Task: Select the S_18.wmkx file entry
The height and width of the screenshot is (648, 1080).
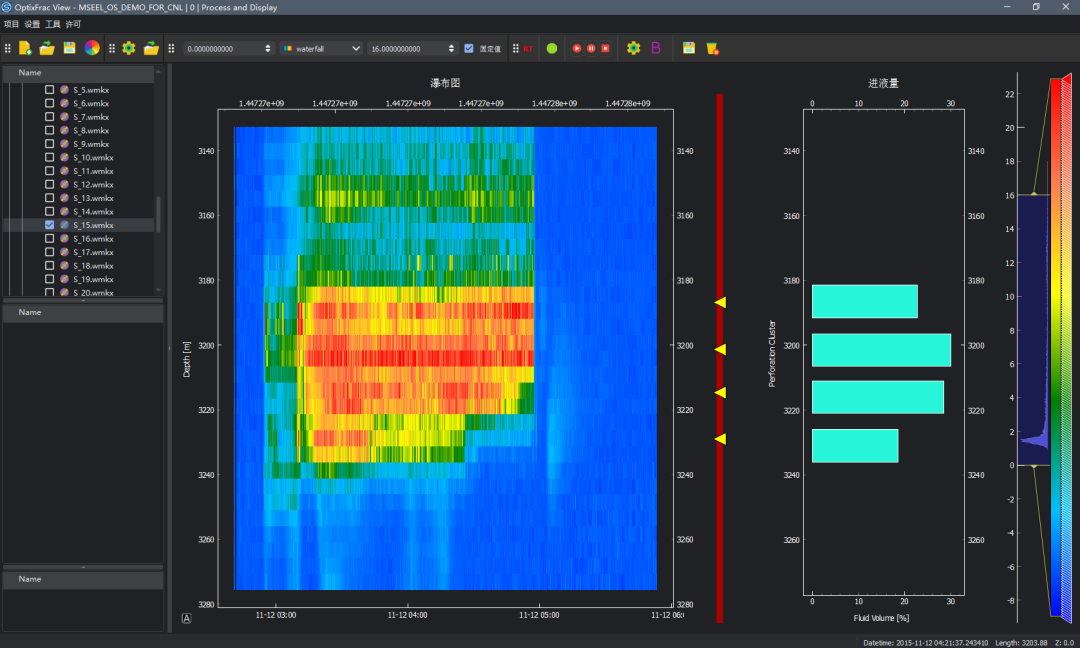Action: click(x=93, y=266)
